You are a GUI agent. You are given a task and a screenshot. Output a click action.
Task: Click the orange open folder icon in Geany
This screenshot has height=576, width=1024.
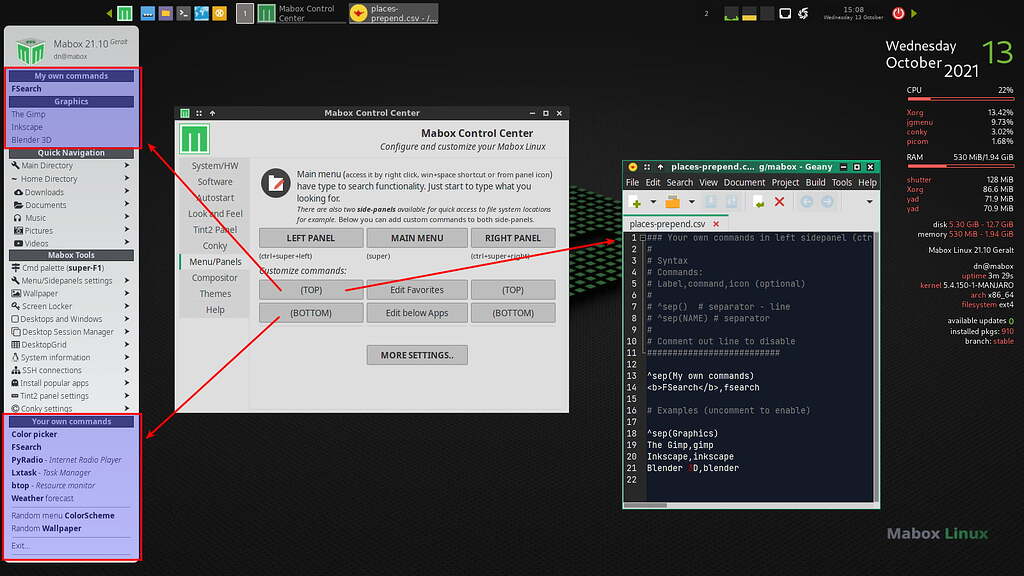[674, 202]
